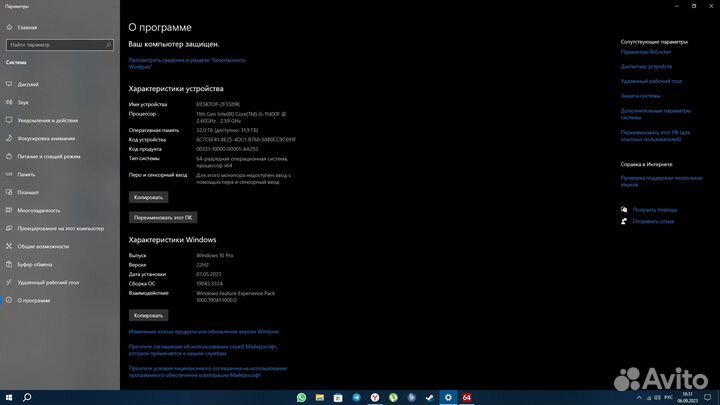This screenshot has width=720, height=405.
Task: Open Telegram from the taskbar
Action: (x=356, y=398)
